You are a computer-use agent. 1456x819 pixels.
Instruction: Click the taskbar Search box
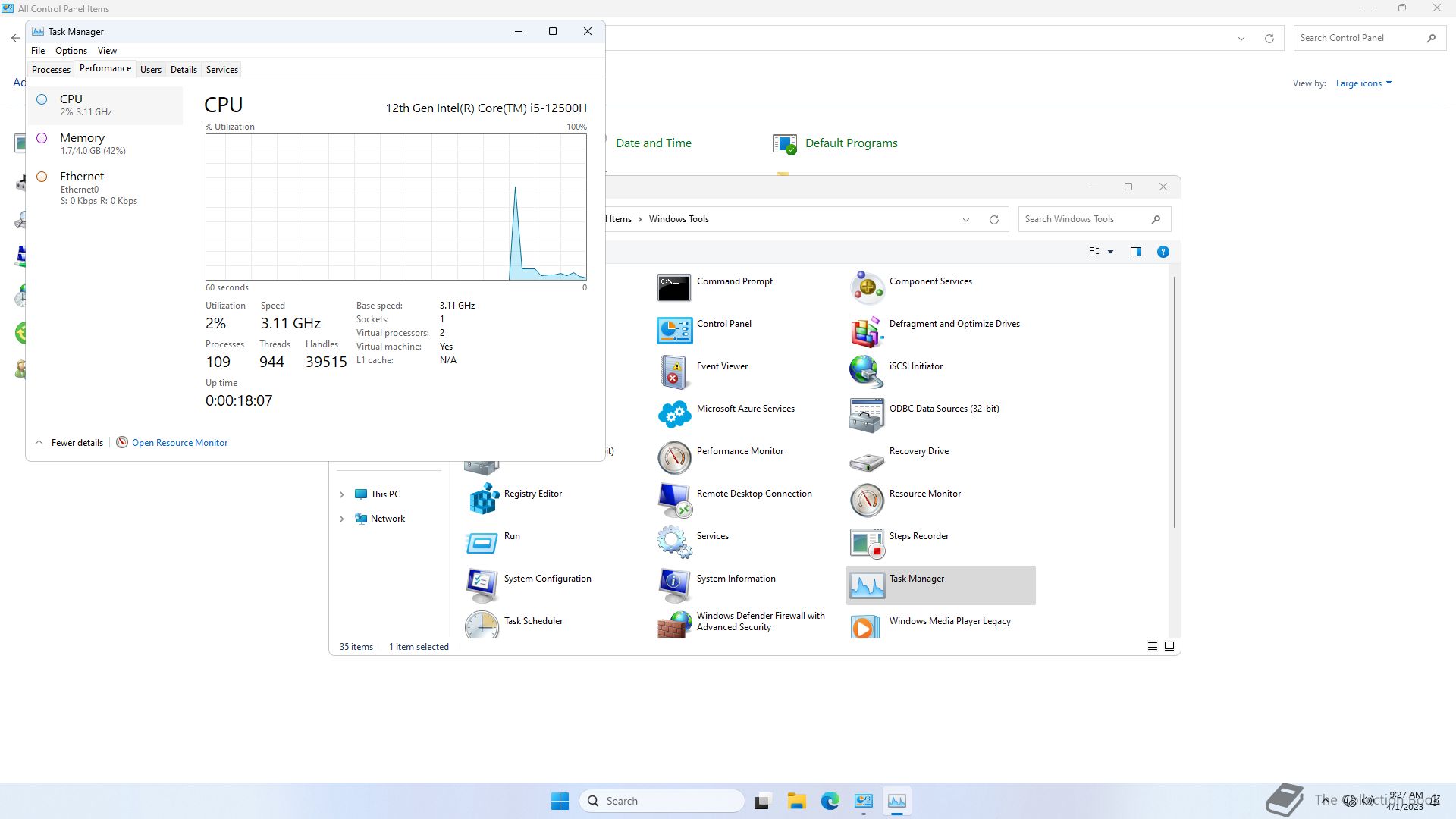click(662, 801)
